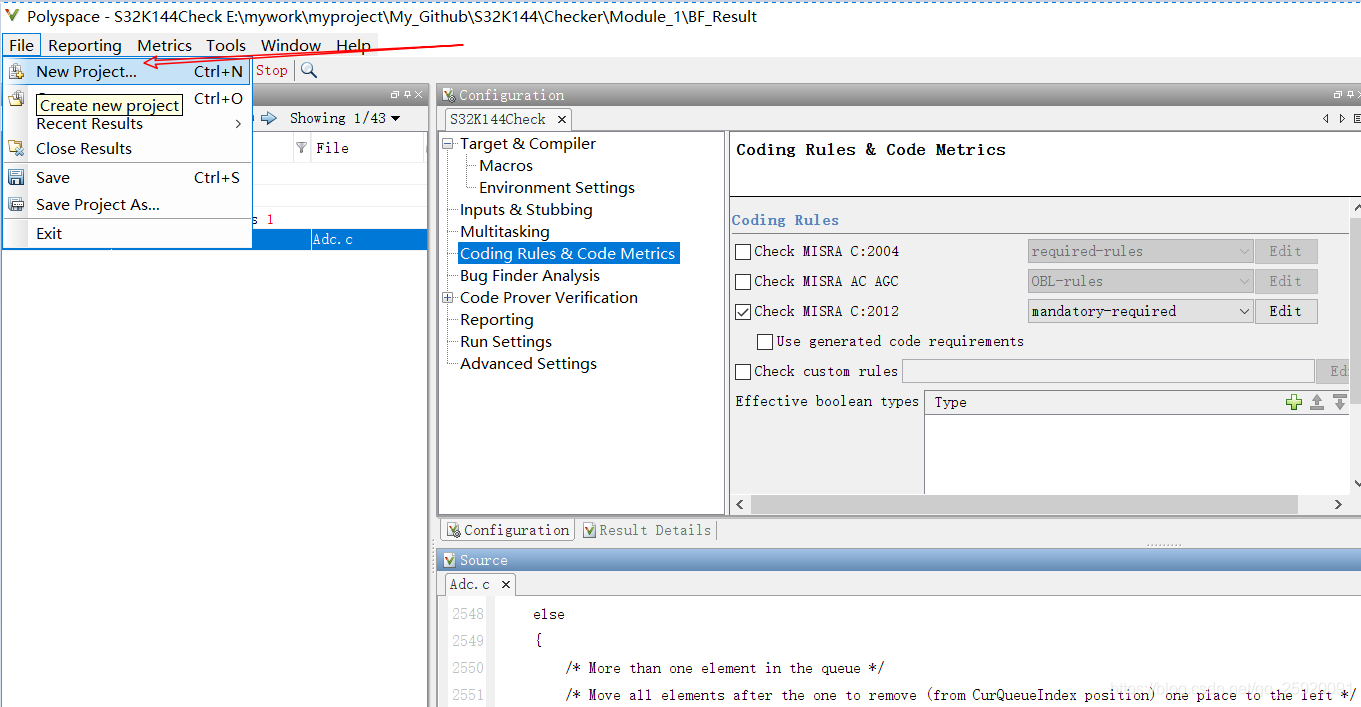Click the Configuration panel title icon
Image resolution: width=1361 pixels, height=707 pixels.
point(449,95)
